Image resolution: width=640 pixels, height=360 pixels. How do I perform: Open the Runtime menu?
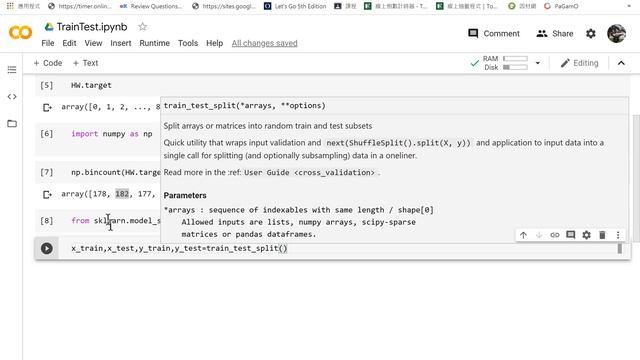pos(154,43)
